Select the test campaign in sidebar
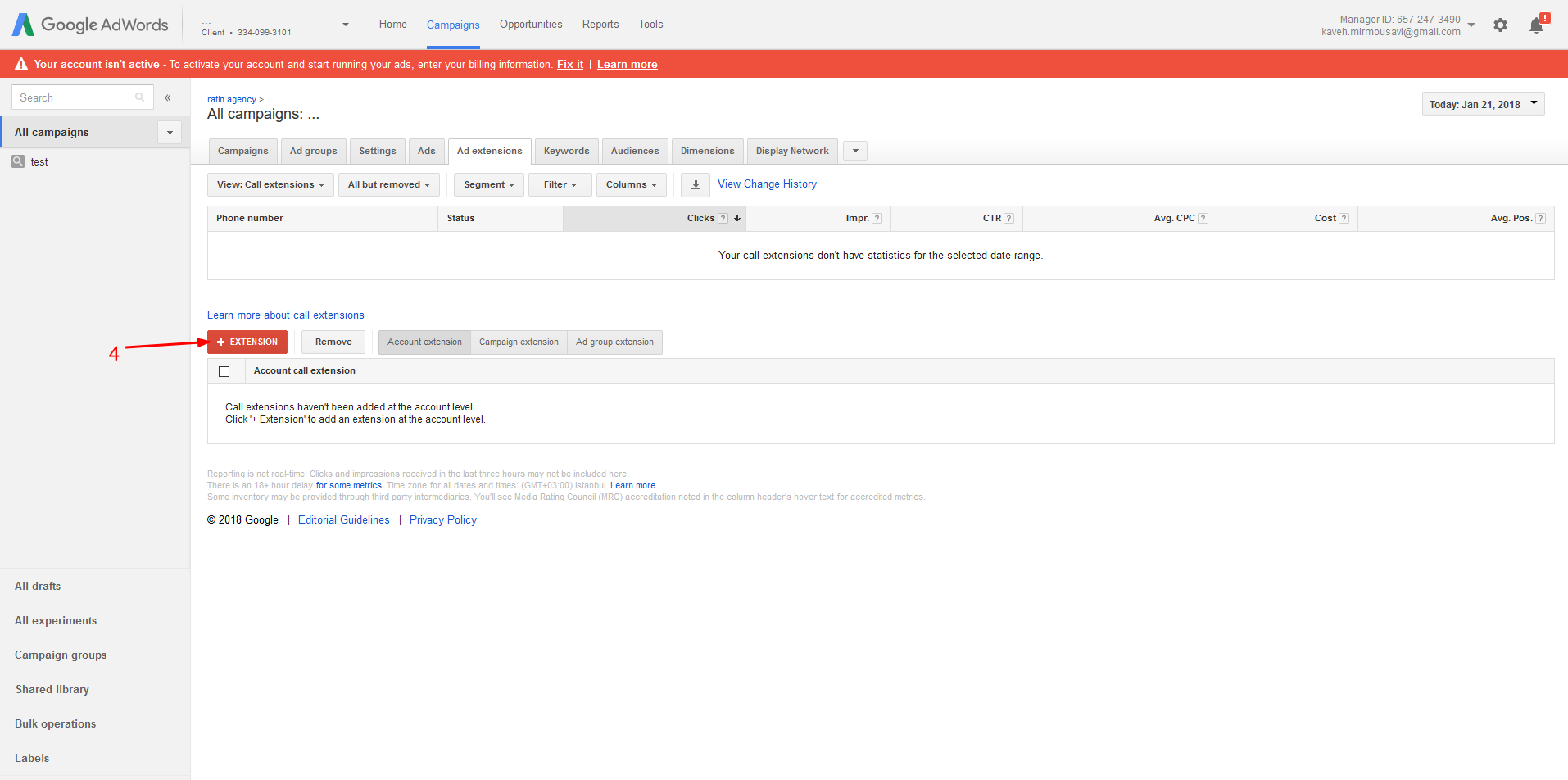The height and width of the screenshot is (780, 1568). click(39, 162)
